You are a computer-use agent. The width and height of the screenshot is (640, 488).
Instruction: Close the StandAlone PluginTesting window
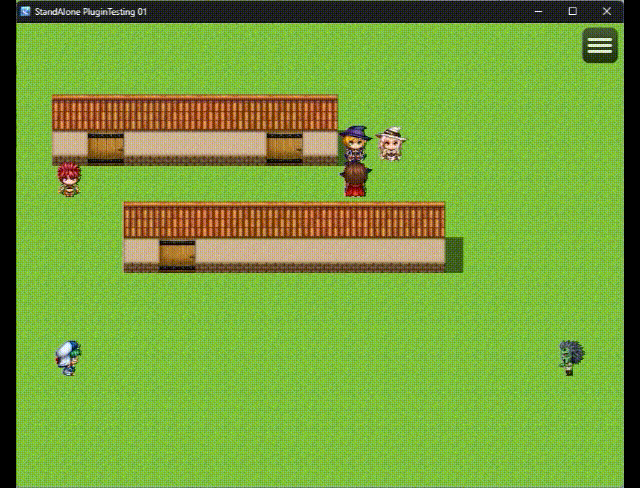click(607, 11)
